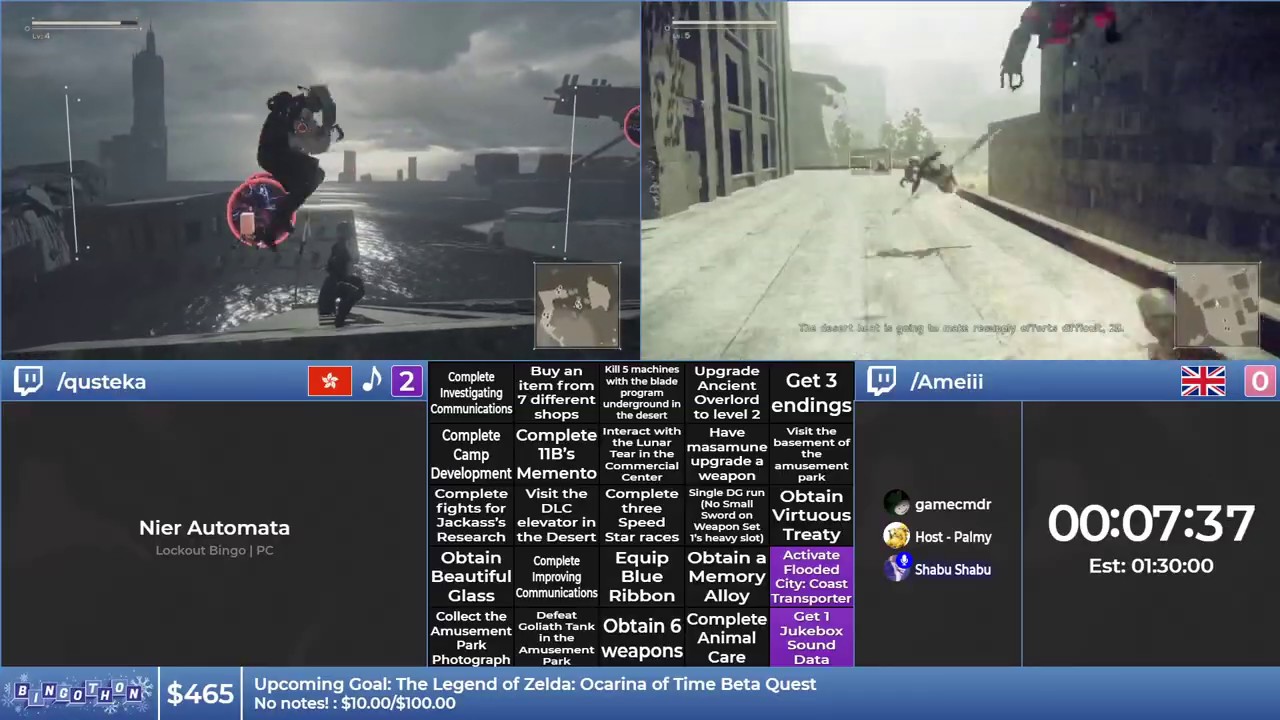
Task: Click qusteka's purple score box showing 2
Action: (407, 381)
